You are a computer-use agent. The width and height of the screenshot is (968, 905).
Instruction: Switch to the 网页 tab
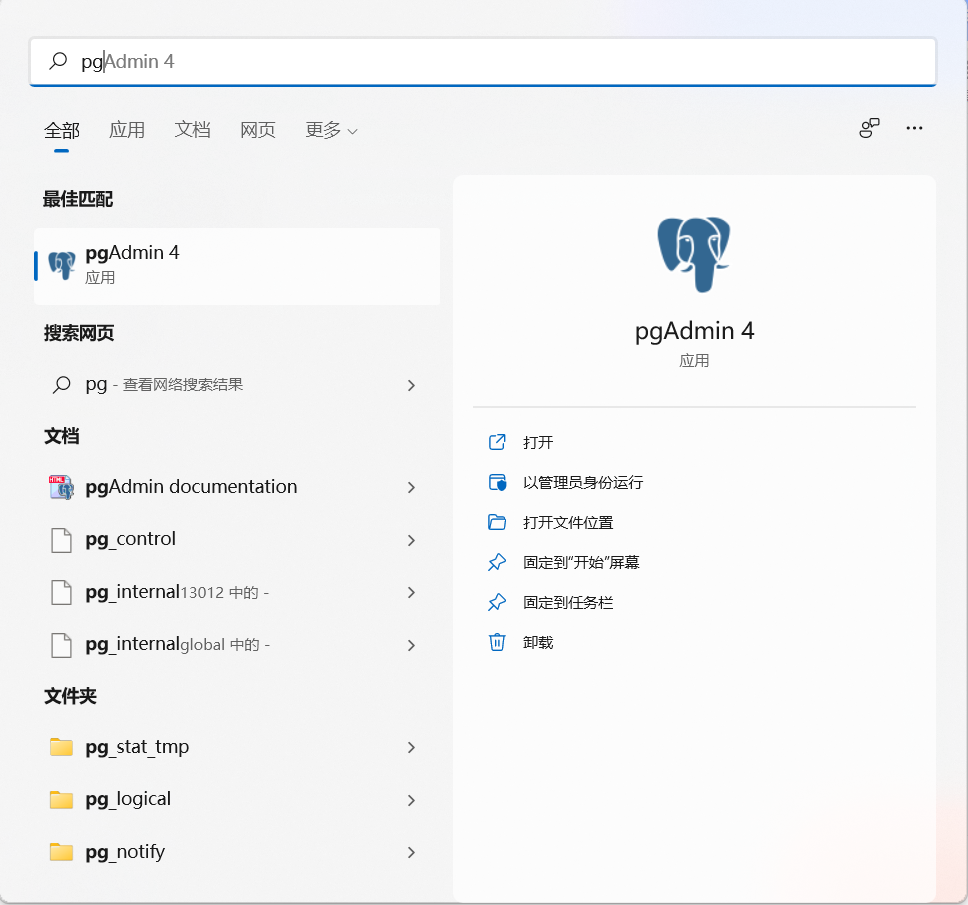[257, 130]
